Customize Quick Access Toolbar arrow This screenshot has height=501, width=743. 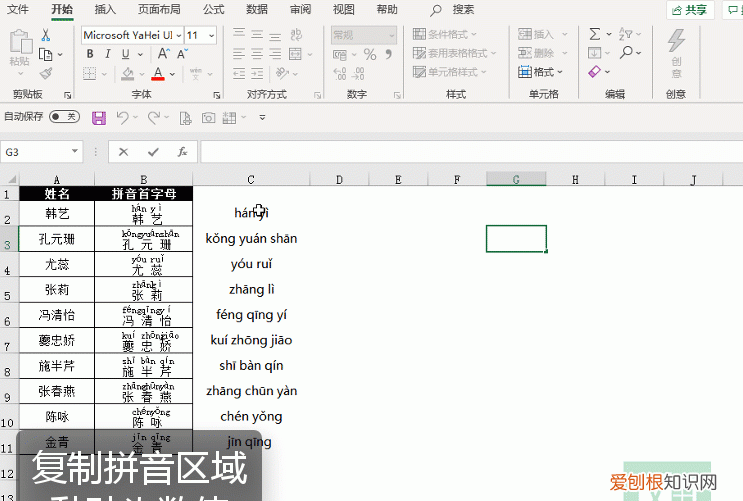point(262,118)
